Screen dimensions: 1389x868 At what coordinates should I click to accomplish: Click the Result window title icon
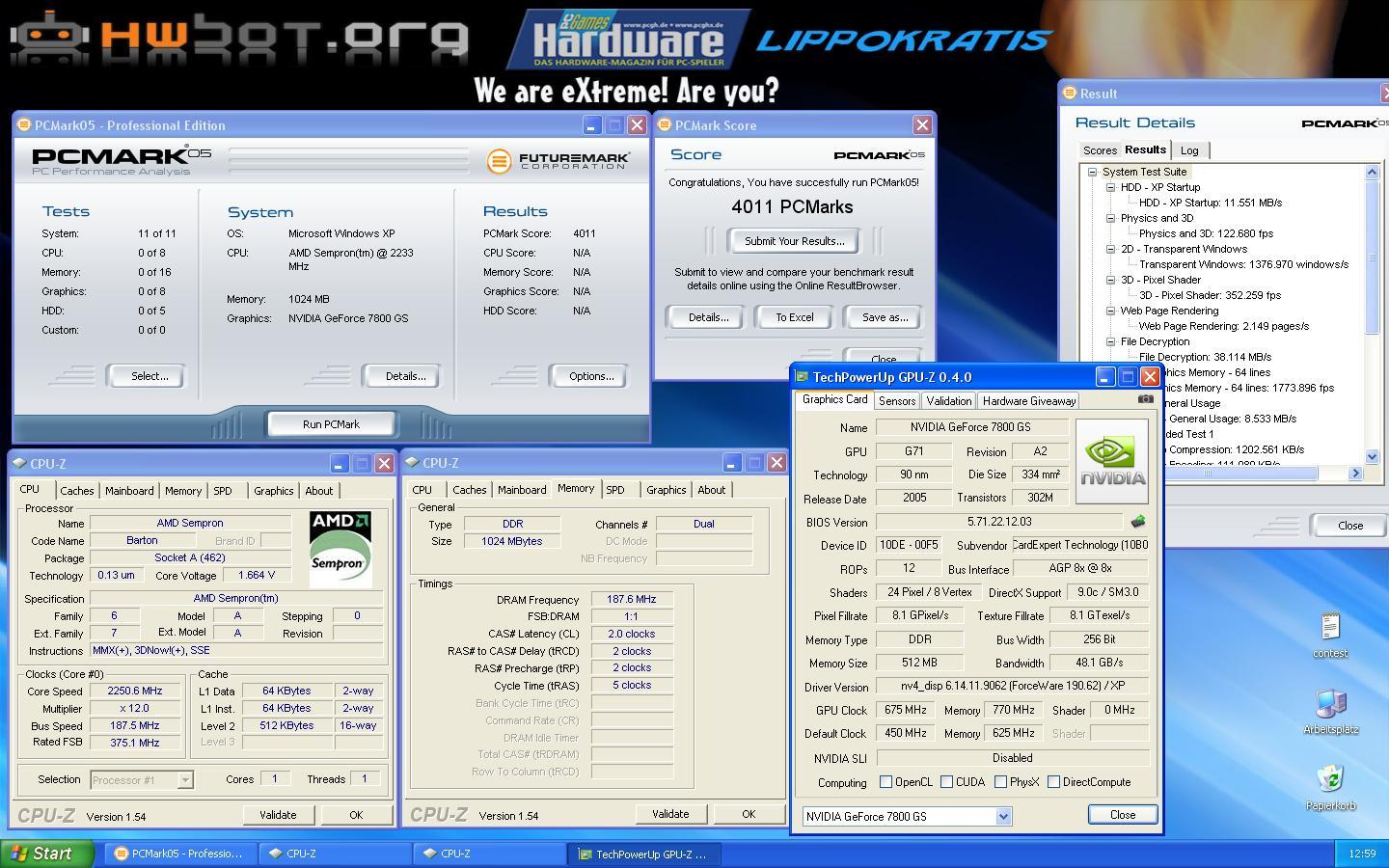(x=1069, y=93)
